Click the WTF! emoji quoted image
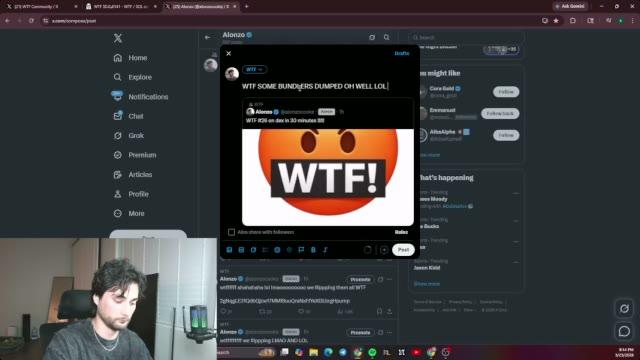This screenshot has height=360, width=640. pos(328,177)
